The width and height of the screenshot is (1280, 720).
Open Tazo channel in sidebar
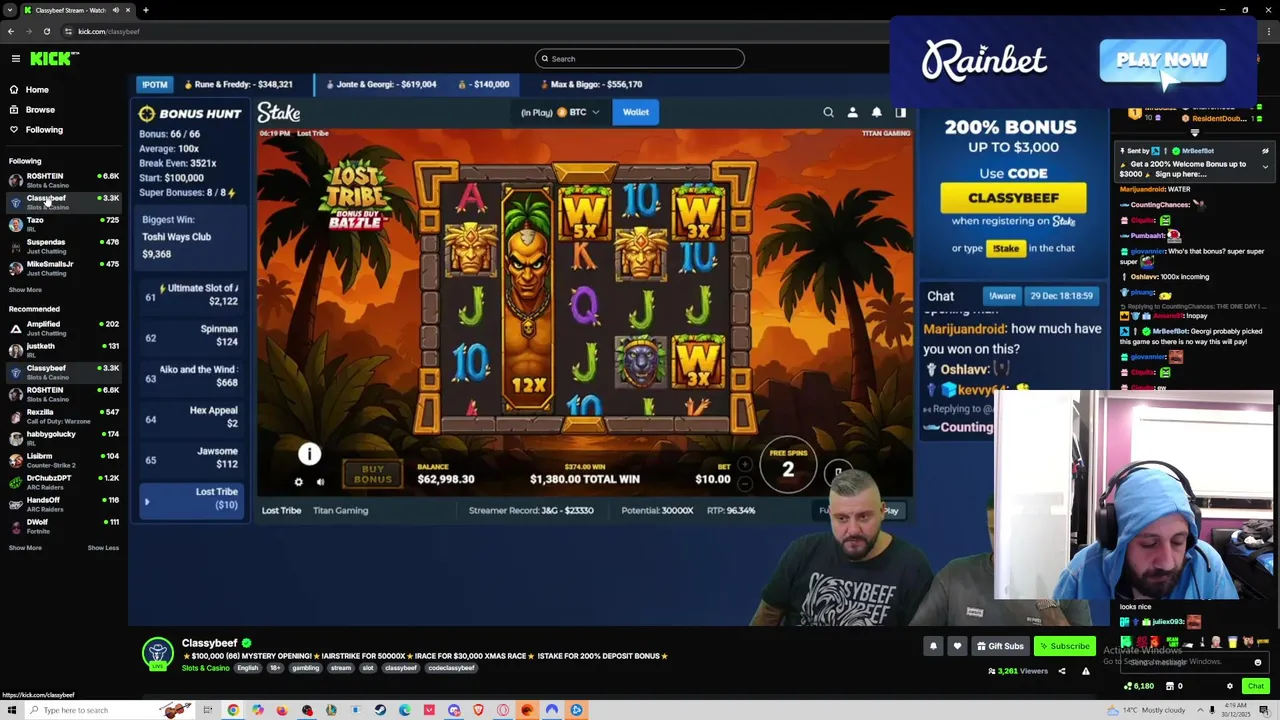[64, 224]
